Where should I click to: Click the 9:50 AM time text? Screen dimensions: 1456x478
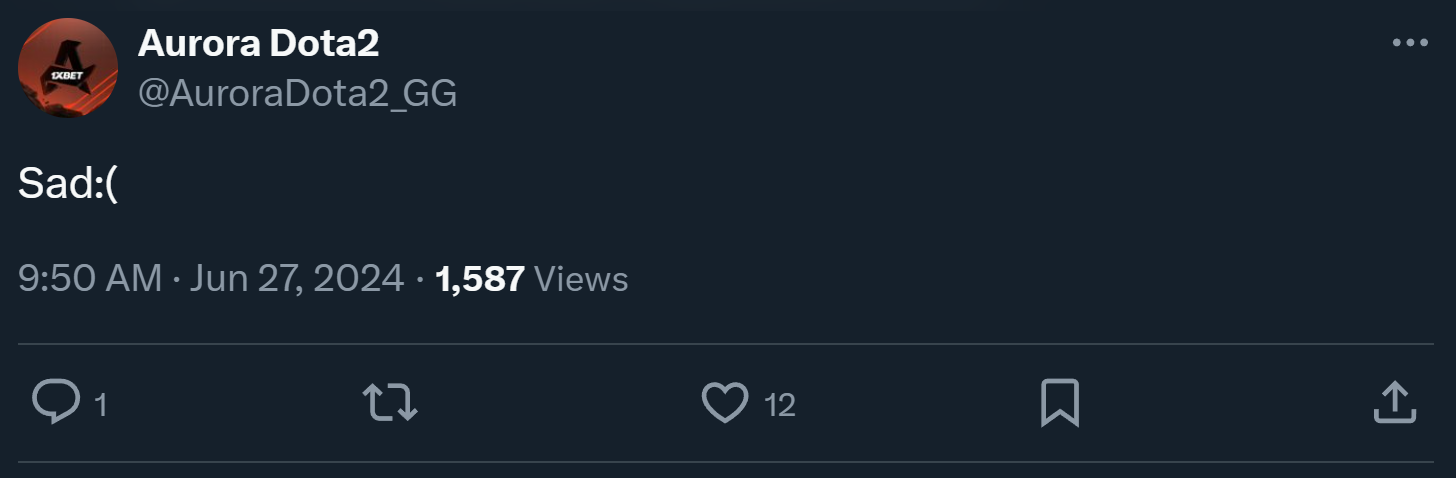pos(89,278)
